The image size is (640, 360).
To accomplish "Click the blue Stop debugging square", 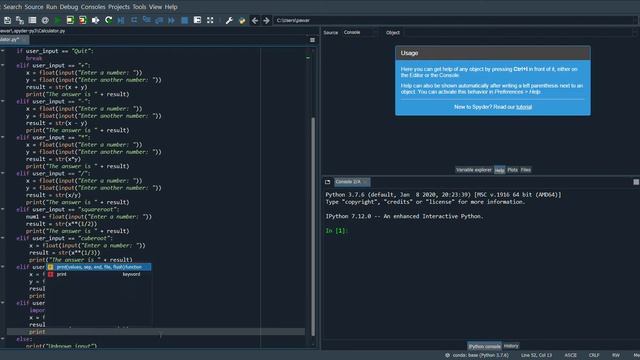I will click(184, 20).
